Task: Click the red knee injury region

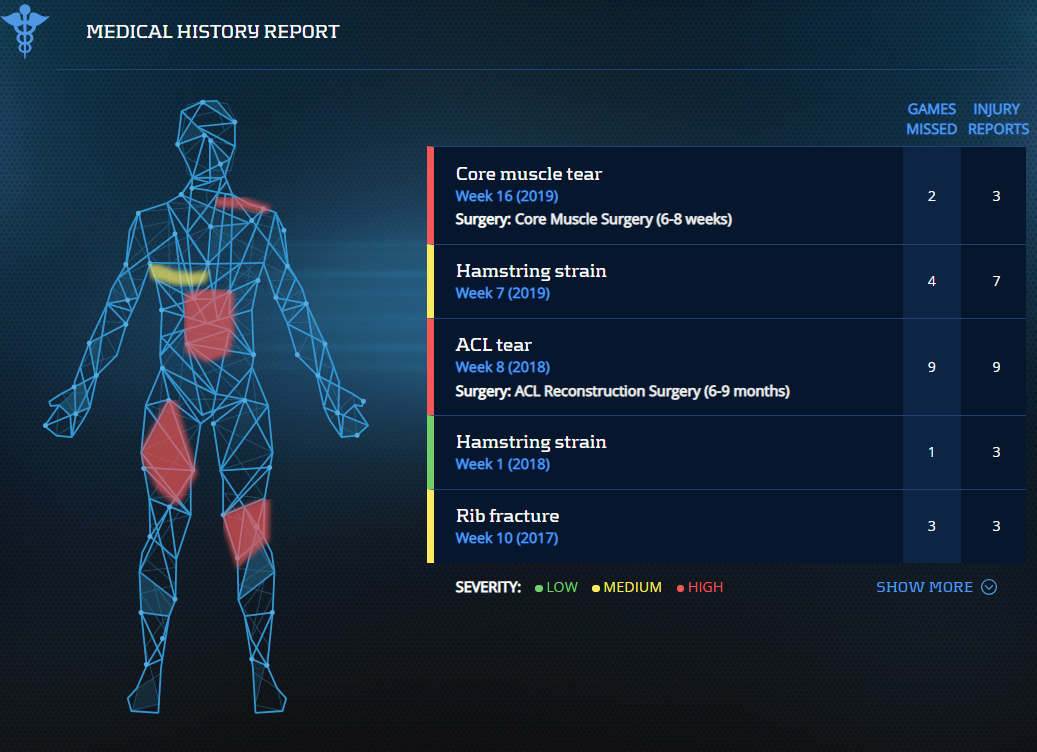Action: pos(246,530)
